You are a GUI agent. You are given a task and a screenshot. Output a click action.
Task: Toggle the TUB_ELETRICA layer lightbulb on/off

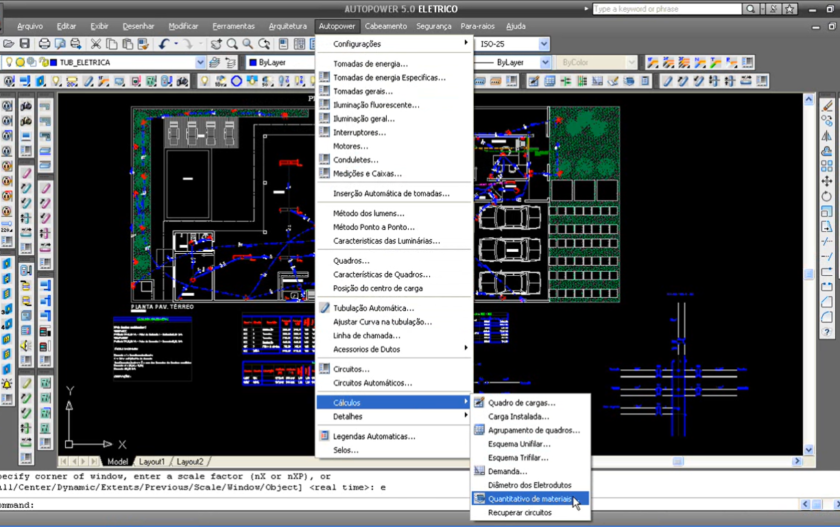[10, 62]
